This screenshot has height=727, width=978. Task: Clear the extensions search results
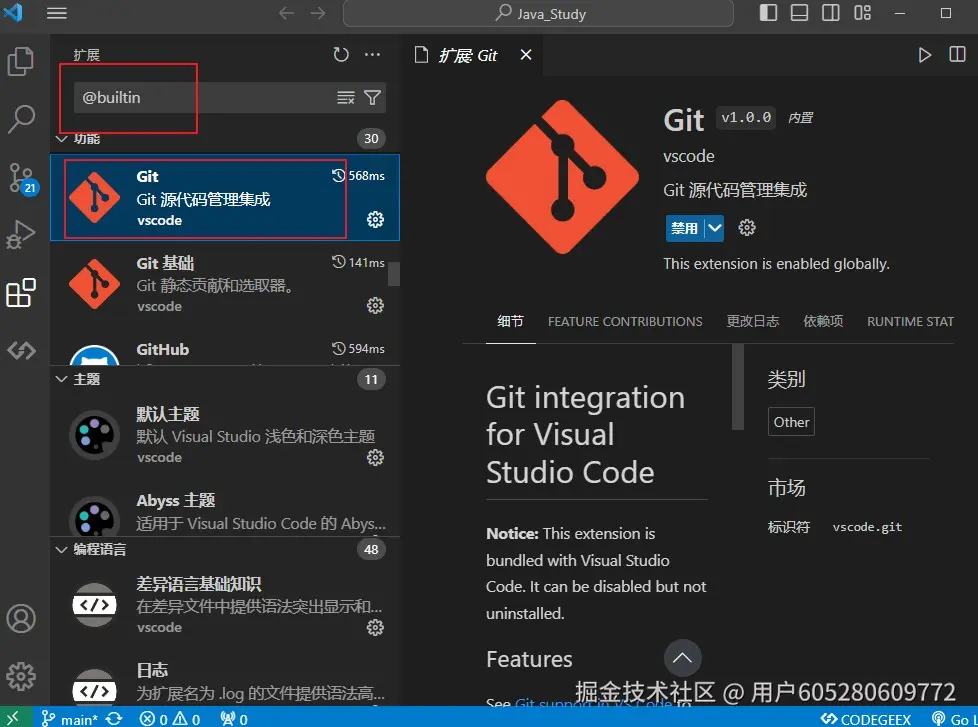[x=346, y=97]
